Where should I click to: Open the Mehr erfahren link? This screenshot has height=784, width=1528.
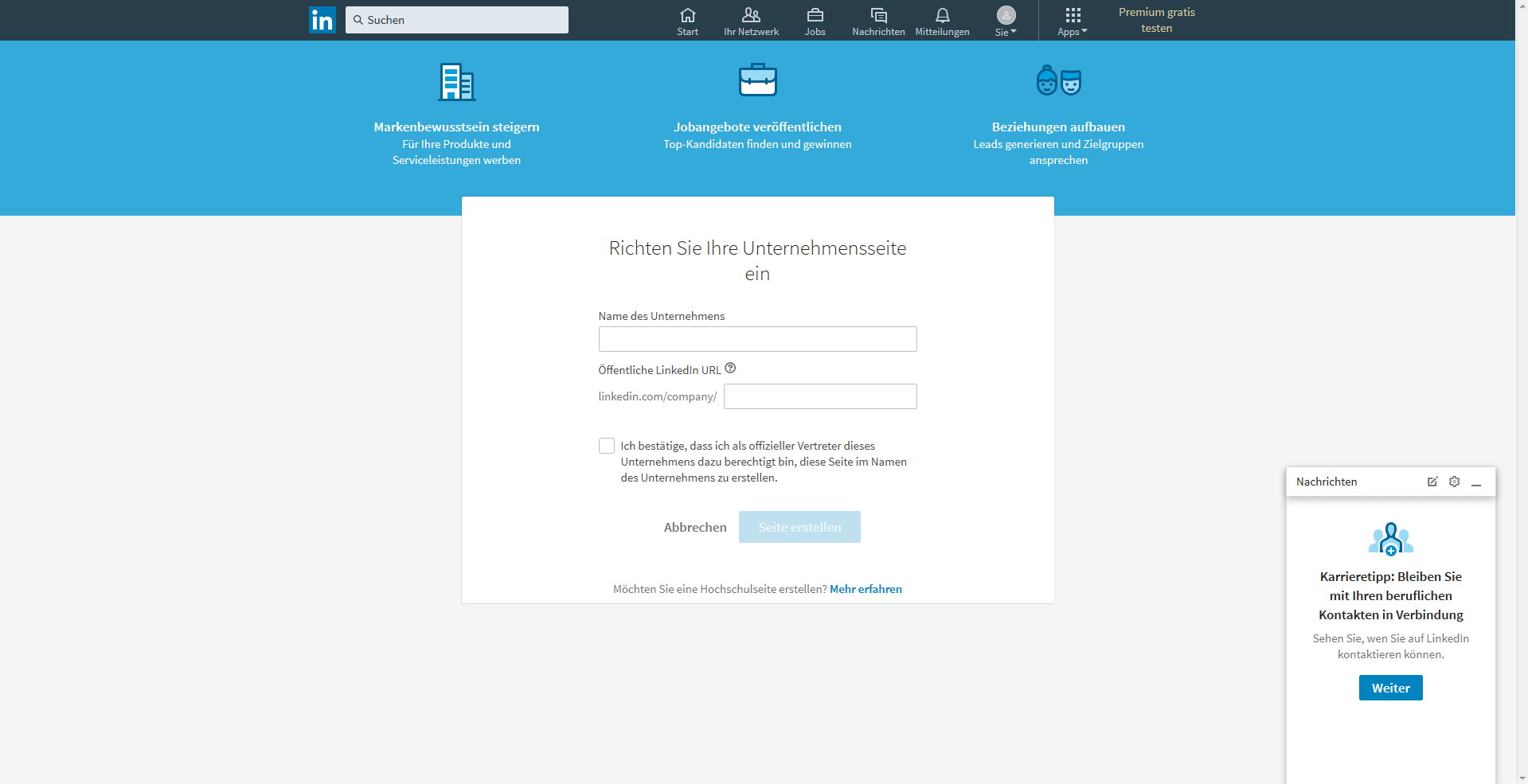tap(866, 589)
